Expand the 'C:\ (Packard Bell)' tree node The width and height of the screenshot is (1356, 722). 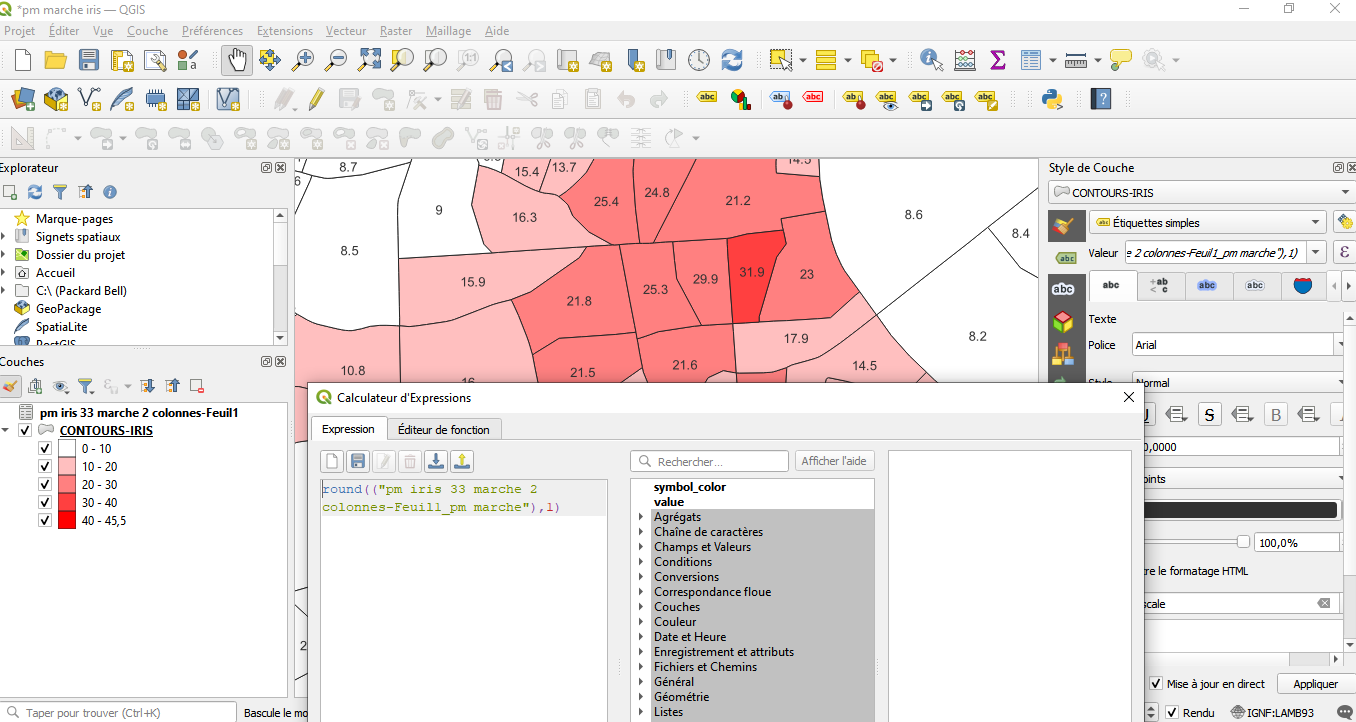tap(4, 291)
